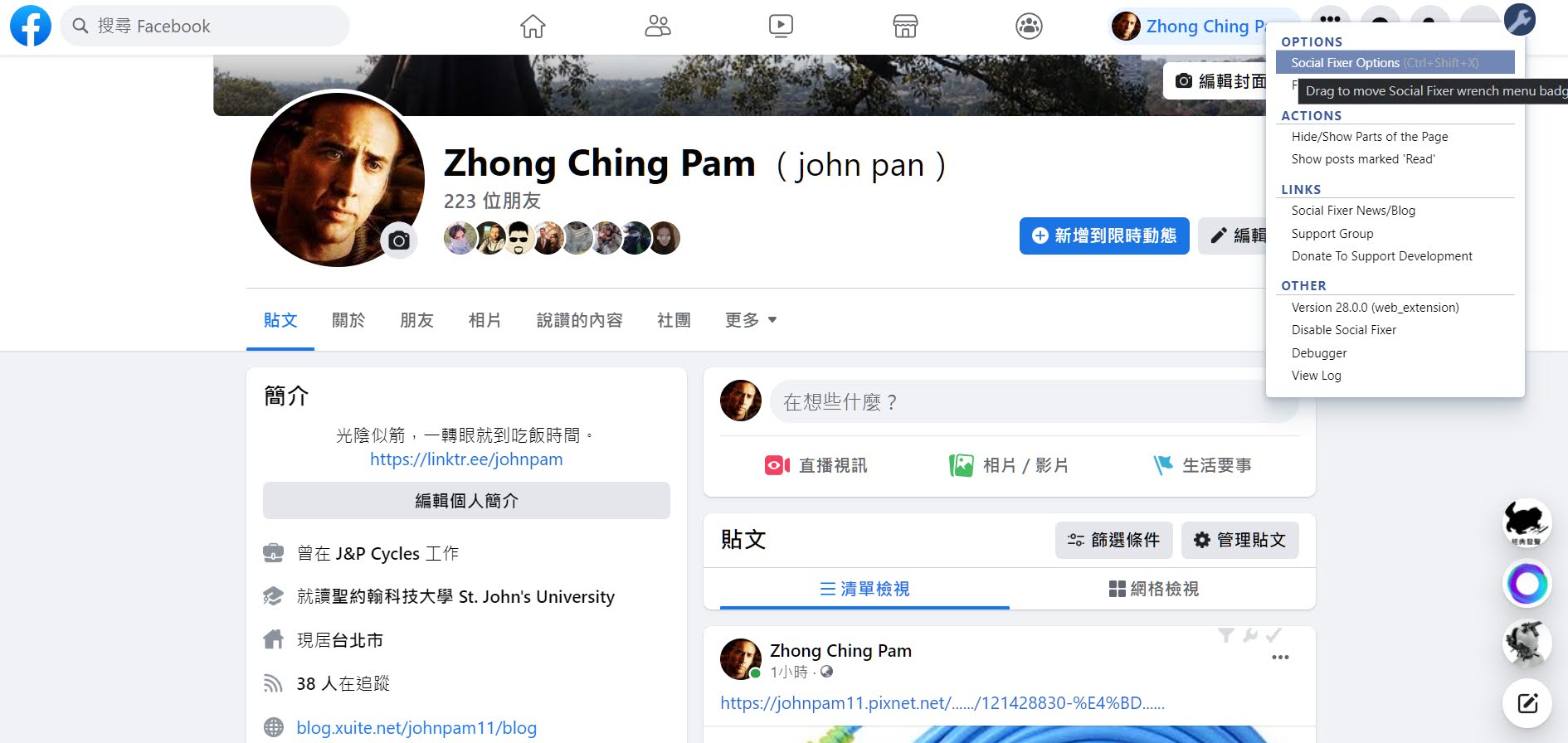The width and height of the screenshot is (1568, 743).
Task: Open 篩選條件 filters button
Action: pyautogui.click(x=1113, y=540)
